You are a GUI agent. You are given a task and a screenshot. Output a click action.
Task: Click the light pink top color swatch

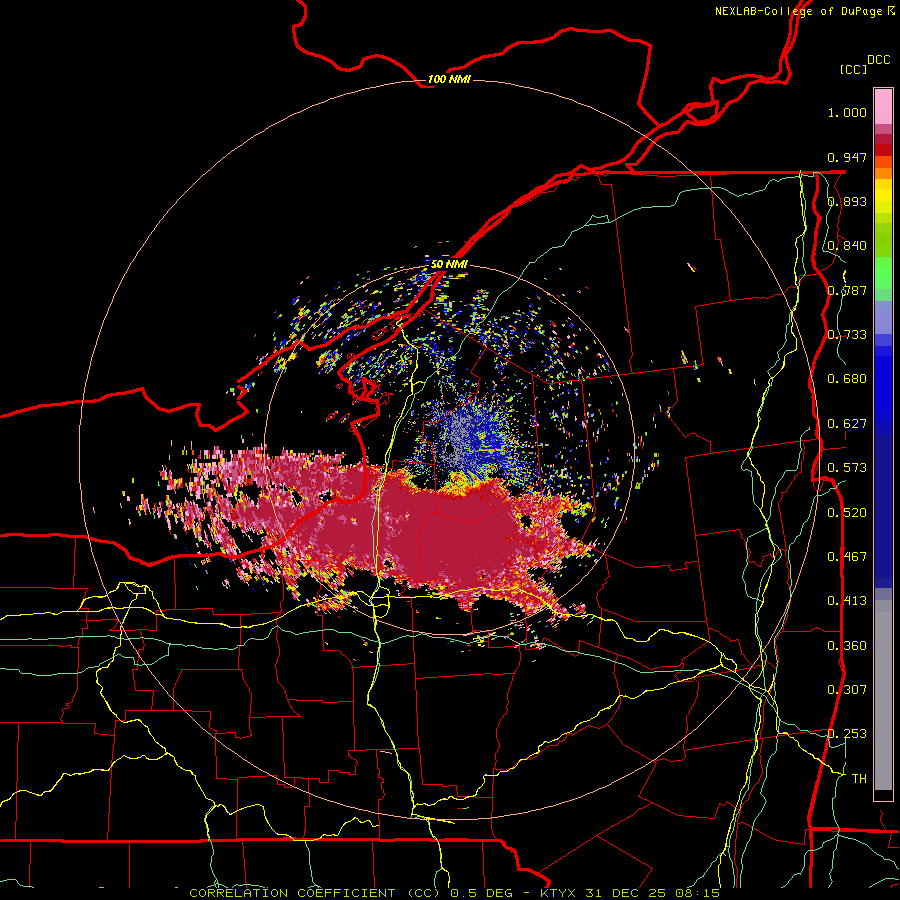coord(883,106)
